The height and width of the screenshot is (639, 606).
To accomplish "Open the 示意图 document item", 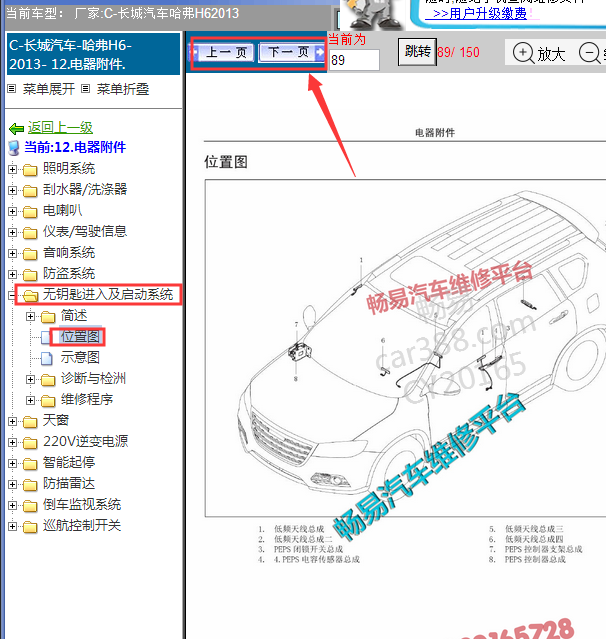I will (80, 357).
